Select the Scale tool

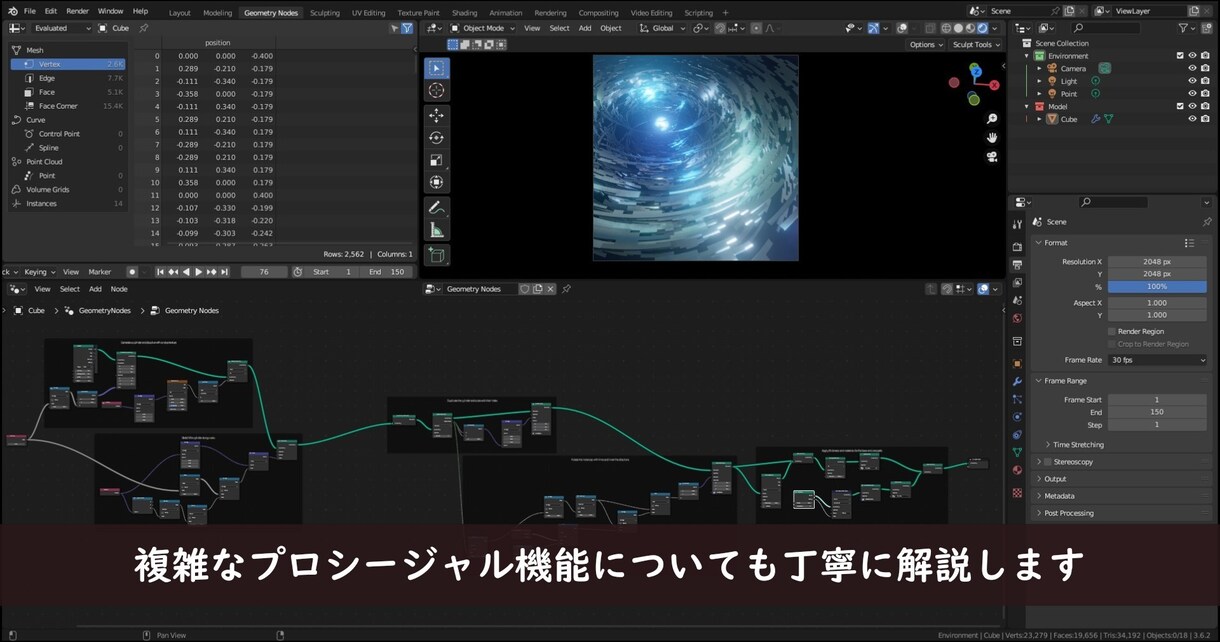point(437,160)
